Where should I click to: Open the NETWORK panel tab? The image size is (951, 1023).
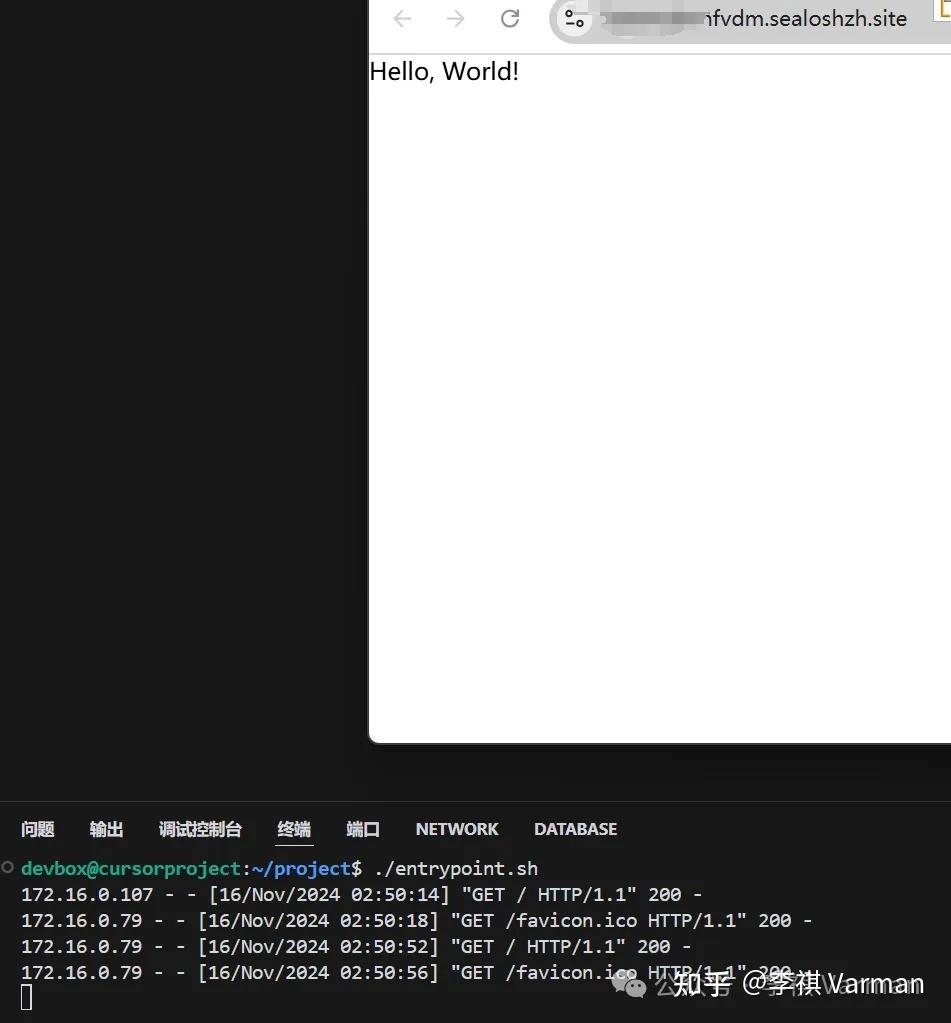pos(456,829)
